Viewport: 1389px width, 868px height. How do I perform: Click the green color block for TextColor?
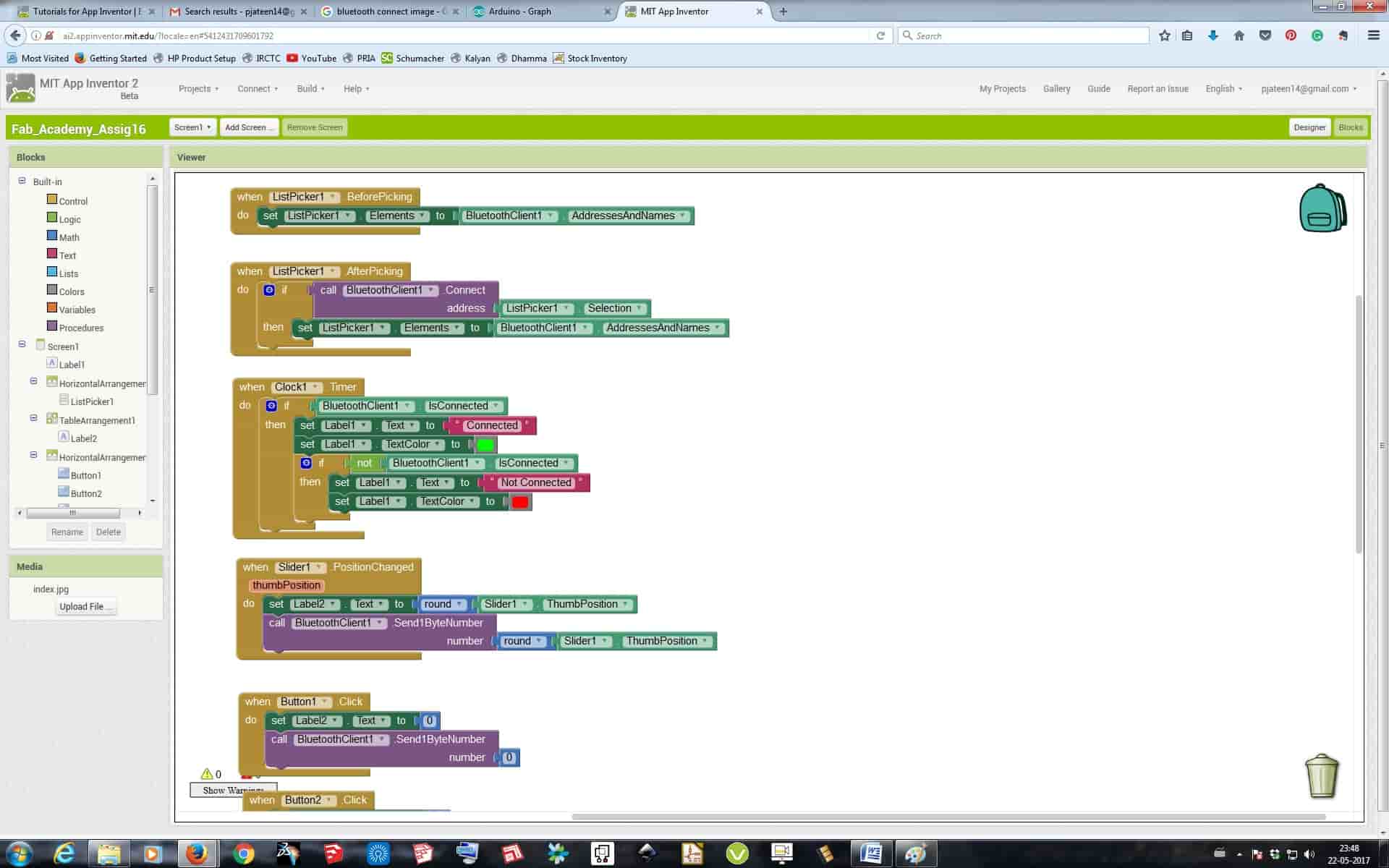tap(485, 445)
